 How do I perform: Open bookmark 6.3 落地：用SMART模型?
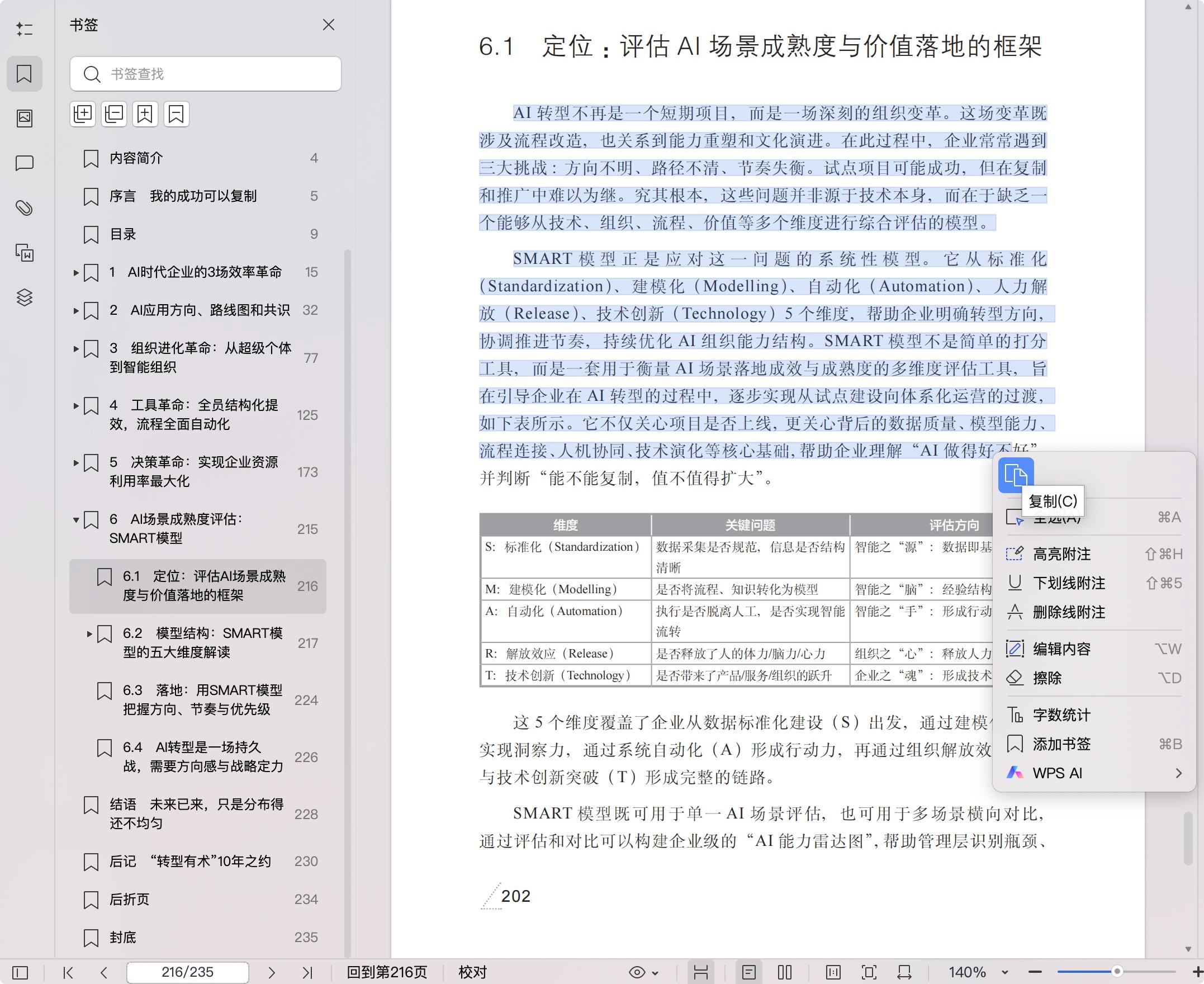click(x=198, y=700)
